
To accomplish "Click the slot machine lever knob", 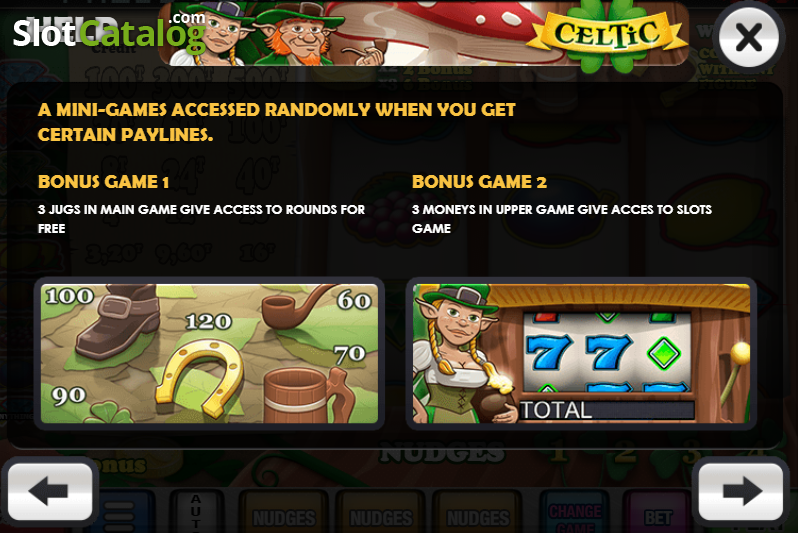I will [740, 353].
